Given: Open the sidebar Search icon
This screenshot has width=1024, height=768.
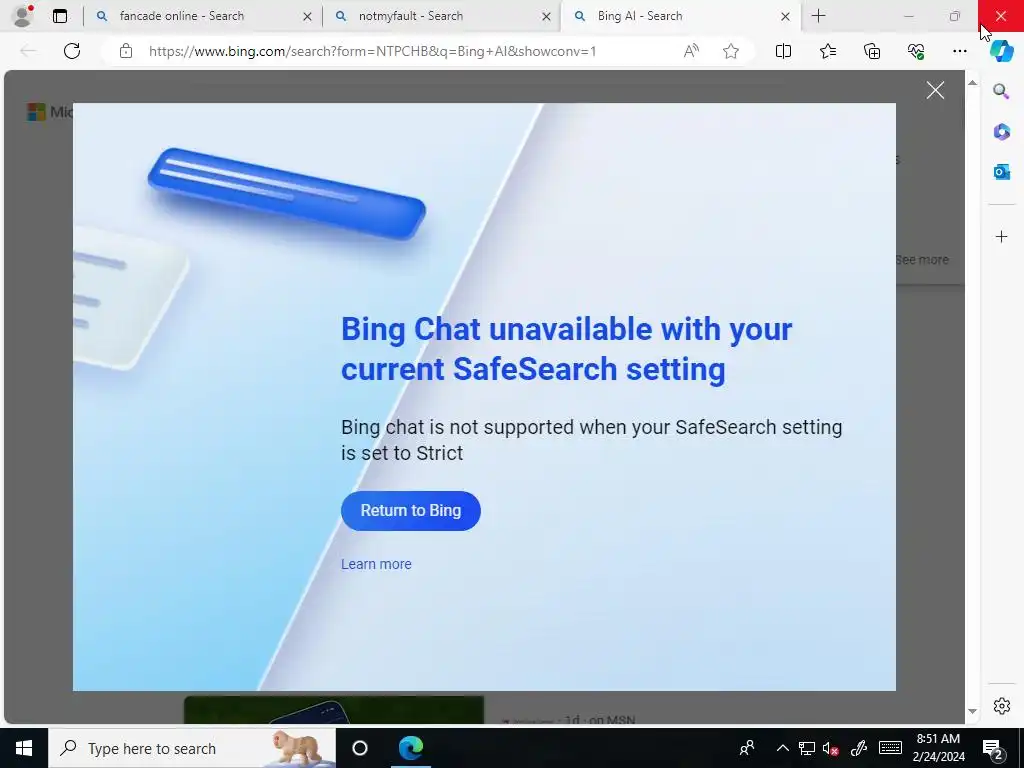Looking at the screenshot, I should coord(1001,91).
